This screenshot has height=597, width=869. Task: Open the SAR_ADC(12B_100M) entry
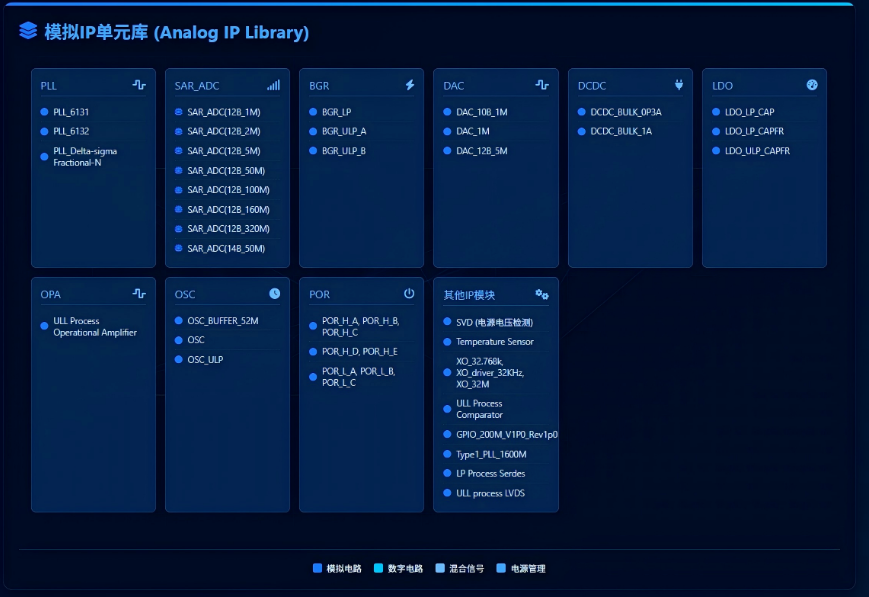click(x=228, y=190)
